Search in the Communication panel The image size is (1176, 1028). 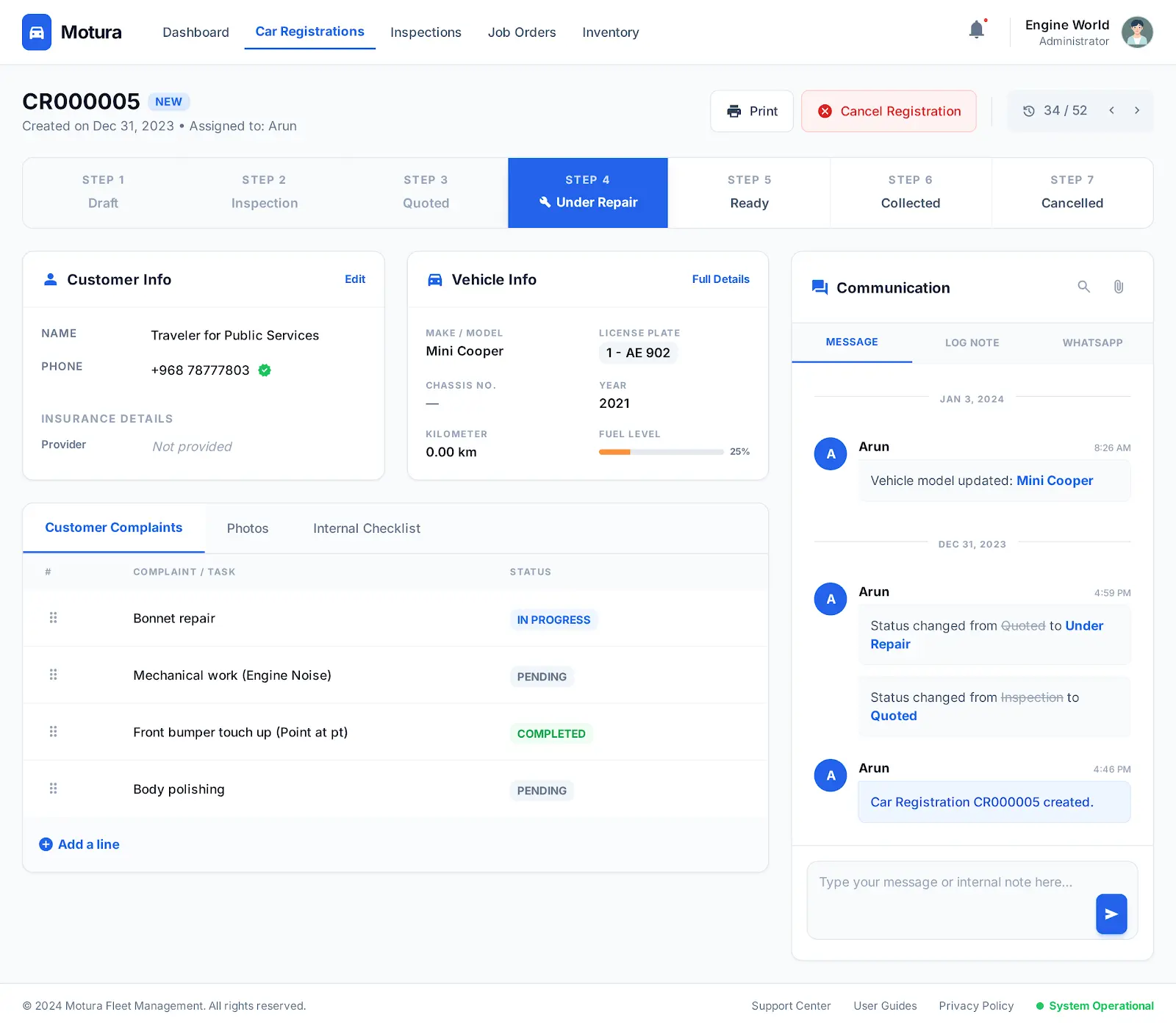point(1083,287)
